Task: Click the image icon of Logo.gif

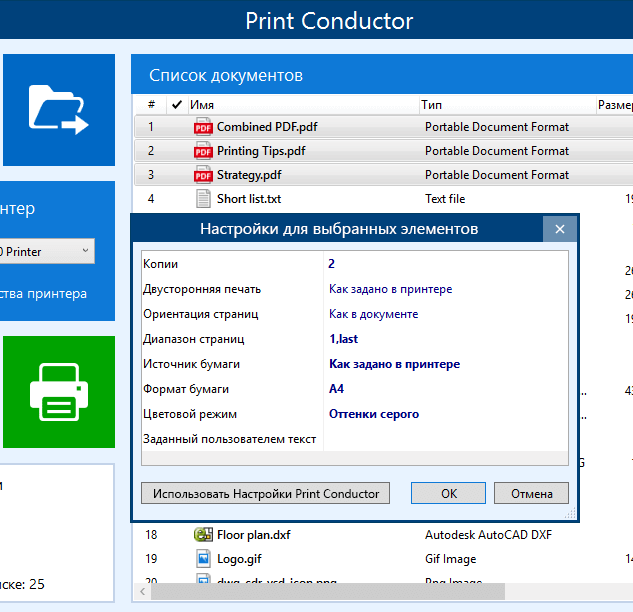Action: (203, 559)
